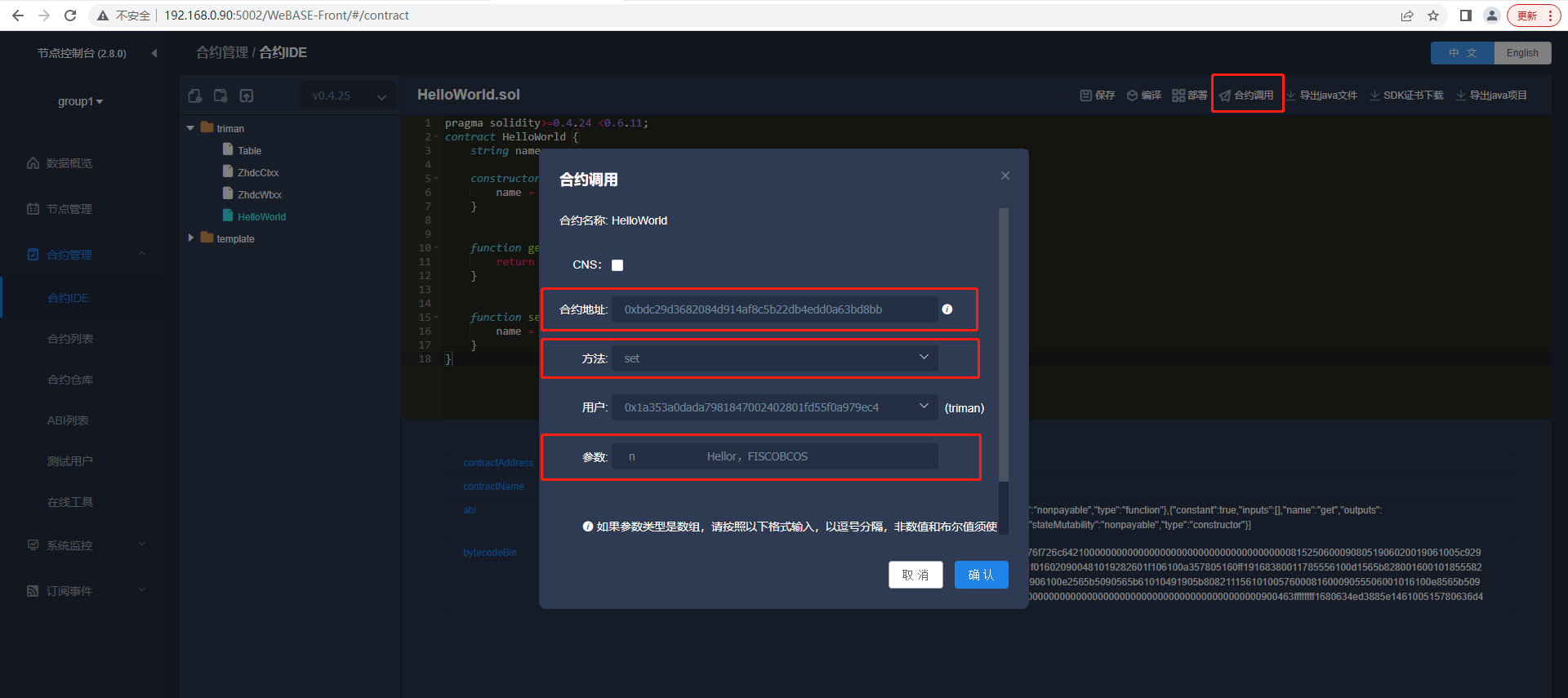Click the 参数 input field
The width and height of the screenshot is (1568, 698).
click(775, 456)
